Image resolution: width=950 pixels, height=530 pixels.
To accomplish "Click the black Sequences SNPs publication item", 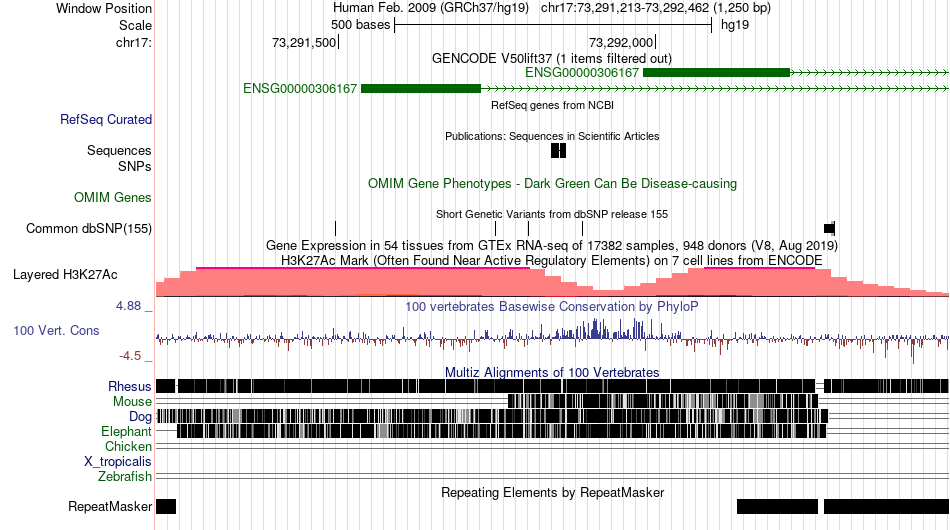I will 559,150.
